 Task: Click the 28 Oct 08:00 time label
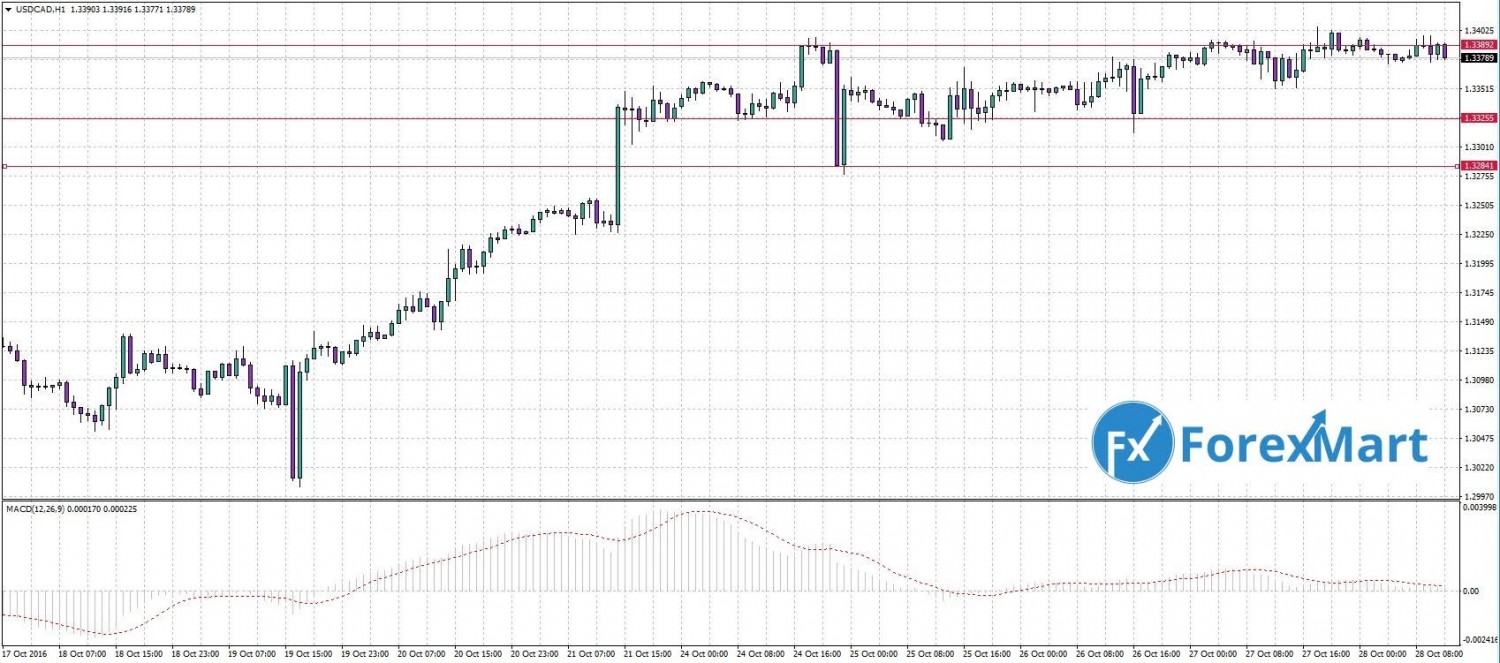pos(1439,655)
